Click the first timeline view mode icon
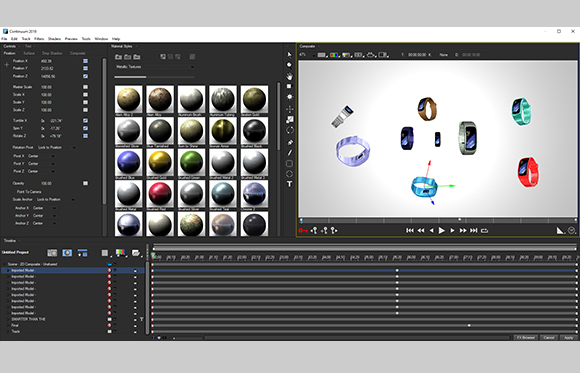 click(x=52, y=252)
